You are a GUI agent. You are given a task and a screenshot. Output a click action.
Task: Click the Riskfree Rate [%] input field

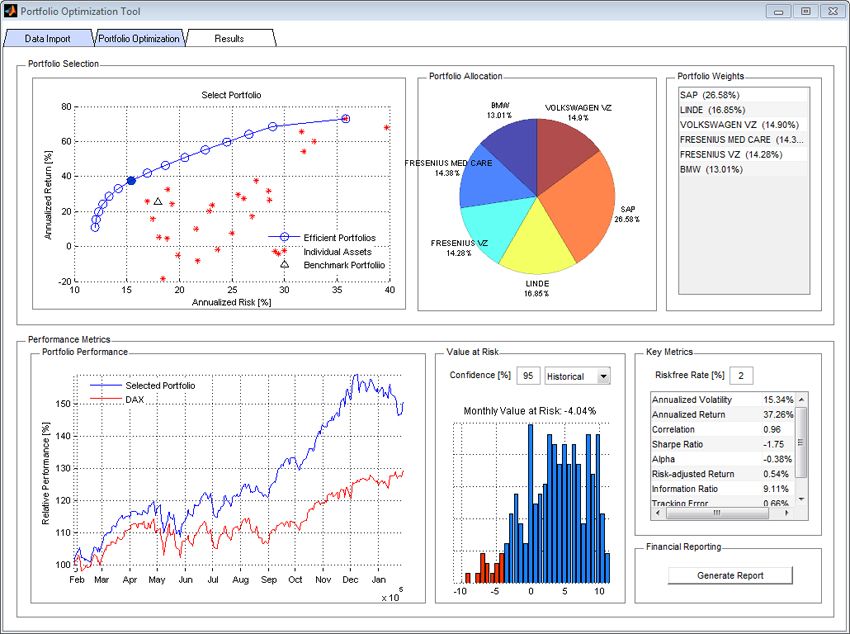742,375
